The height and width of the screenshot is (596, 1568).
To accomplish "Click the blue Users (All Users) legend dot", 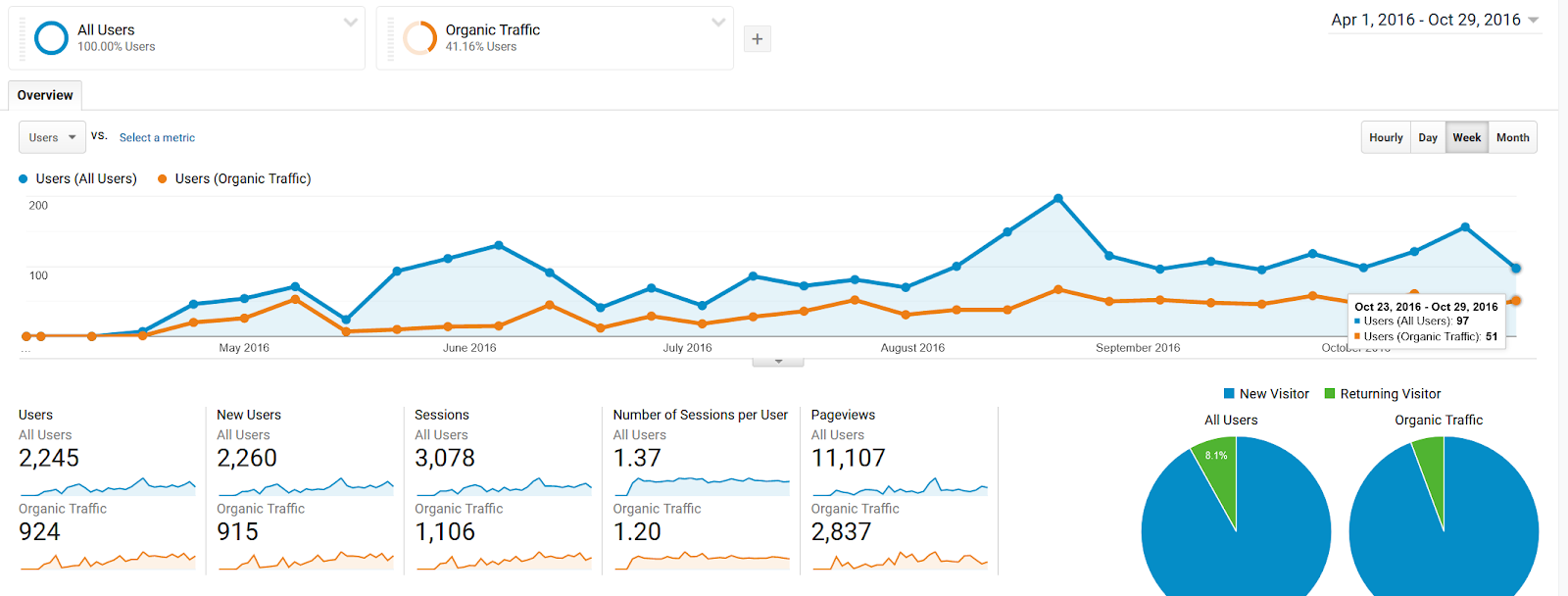I will (x=24, y=179).
